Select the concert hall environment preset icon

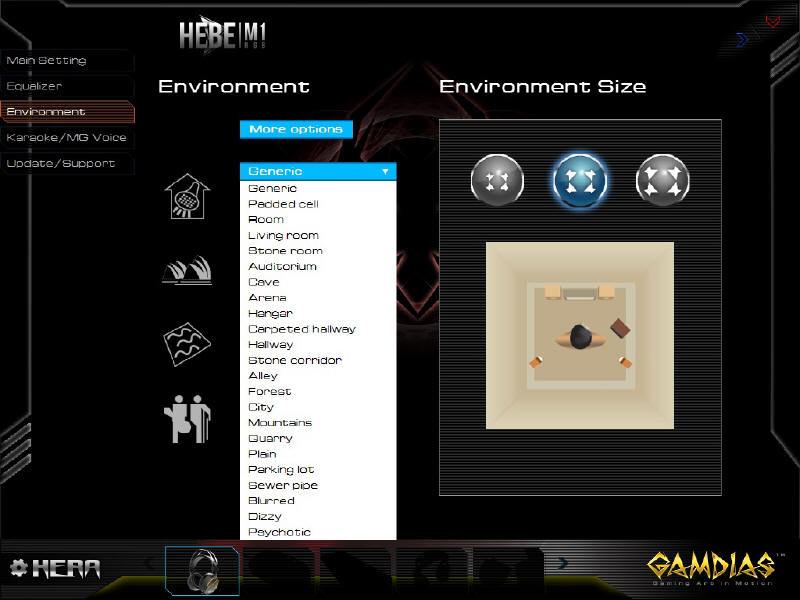pos(187,270)
